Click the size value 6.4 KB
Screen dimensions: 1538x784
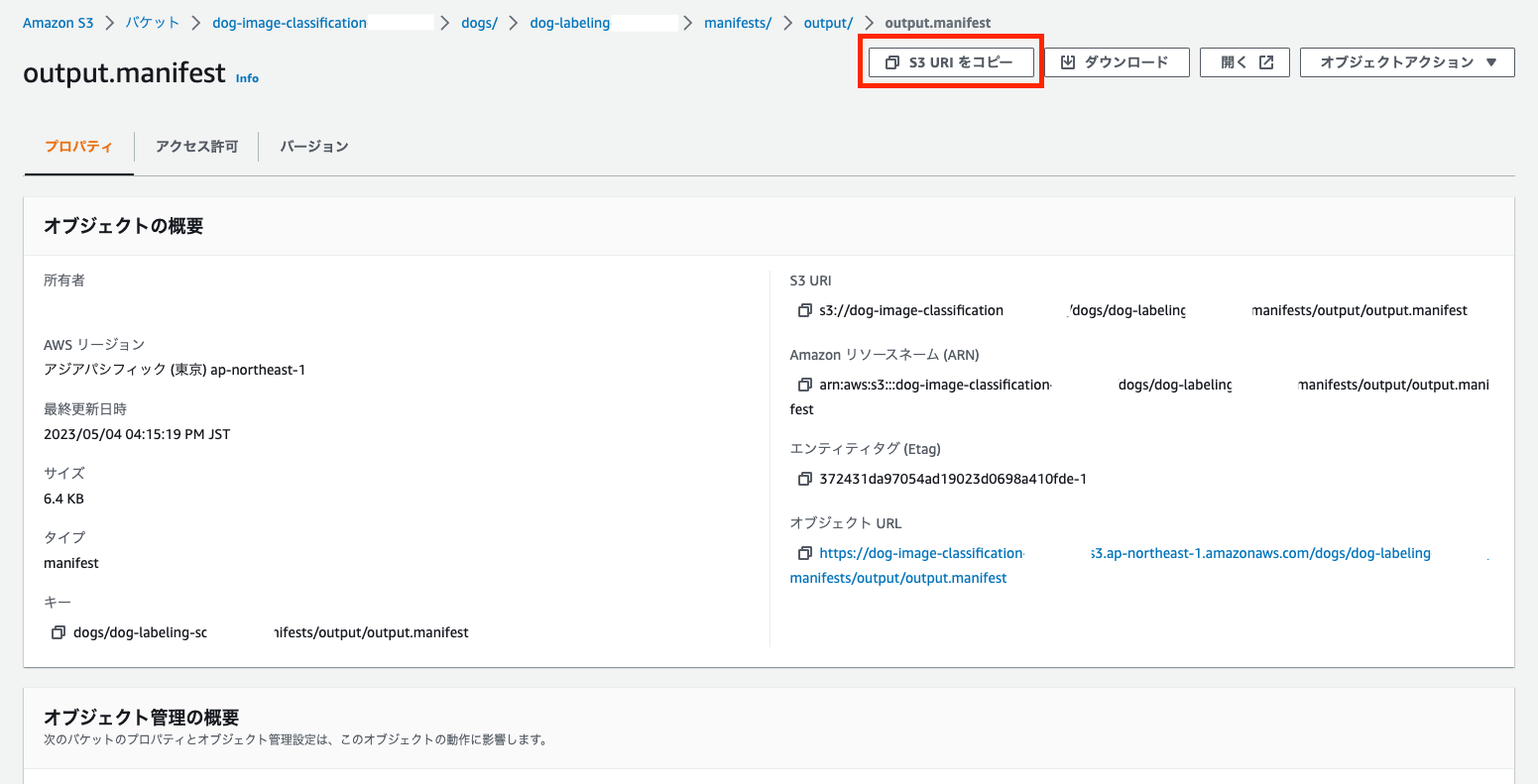tap(63, 499)
